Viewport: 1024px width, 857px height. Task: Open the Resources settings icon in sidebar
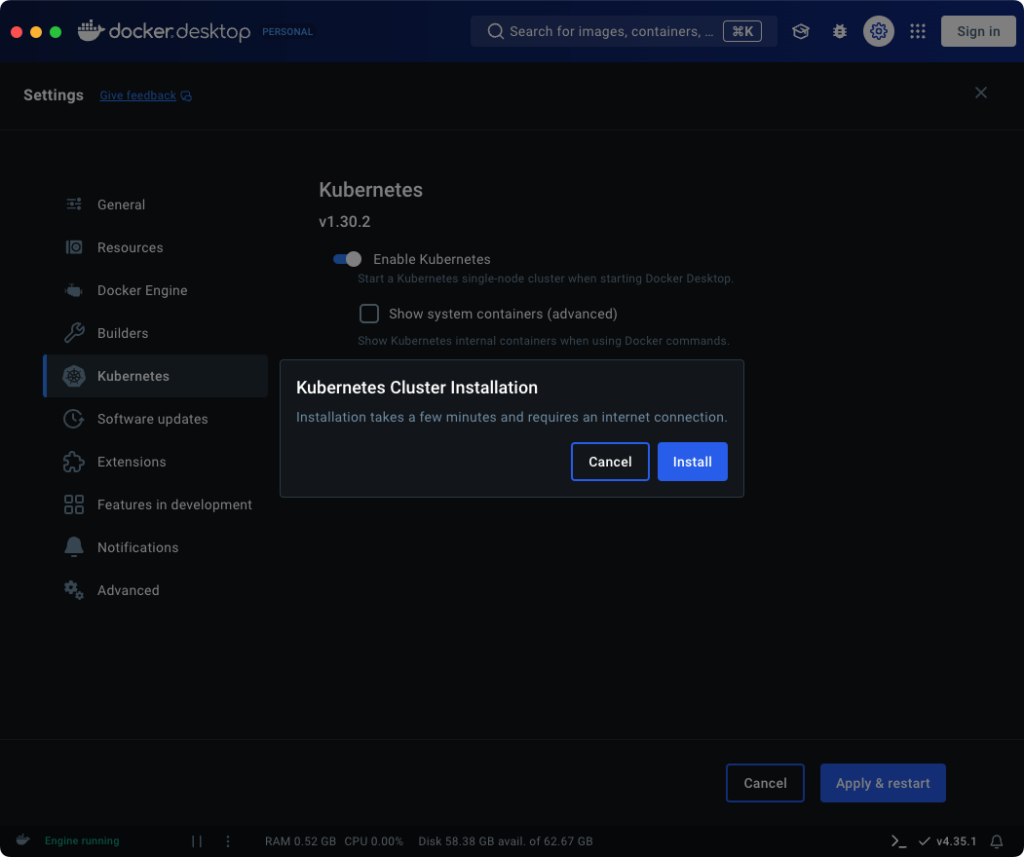point(73,247)
